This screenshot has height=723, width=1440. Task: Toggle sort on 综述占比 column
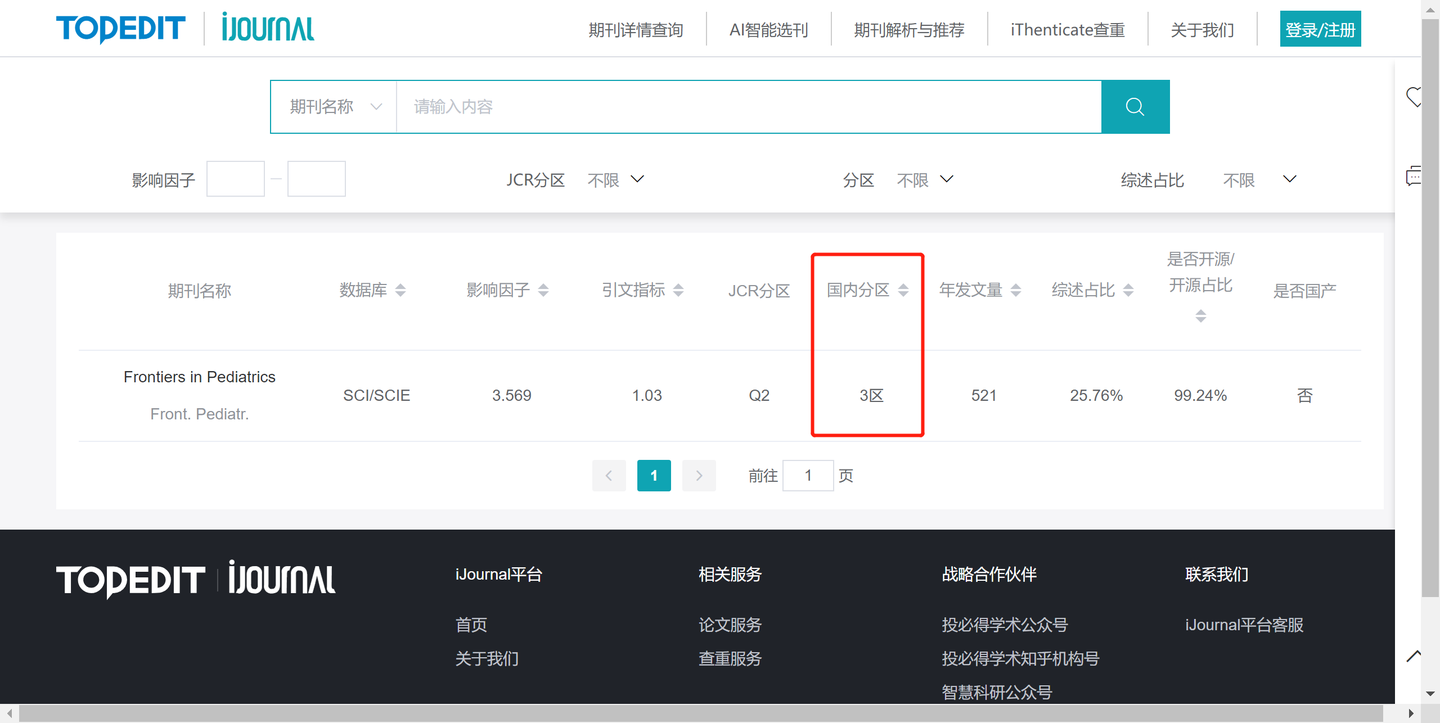click(1129, 289)
